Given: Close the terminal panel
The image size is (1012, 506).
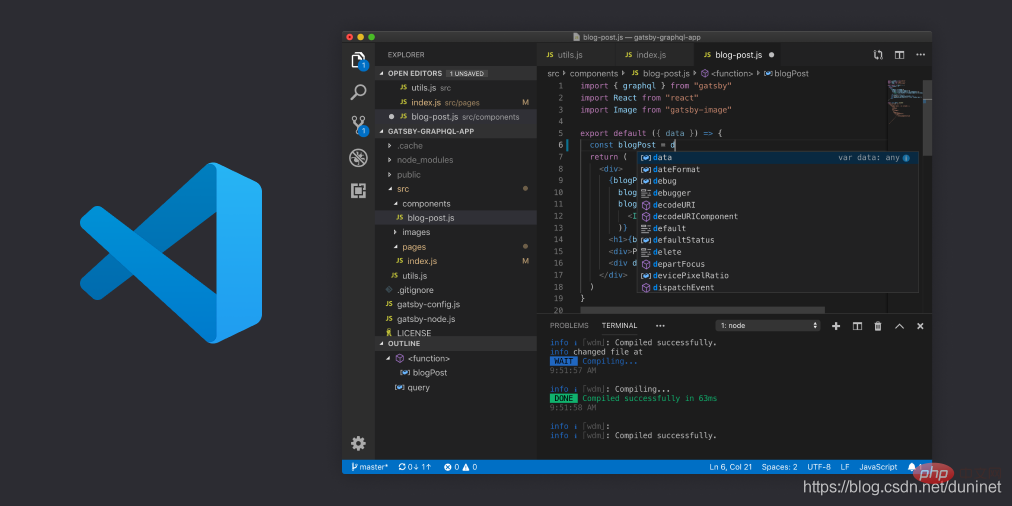Looking at the screenshot, I should pos(920,326).
